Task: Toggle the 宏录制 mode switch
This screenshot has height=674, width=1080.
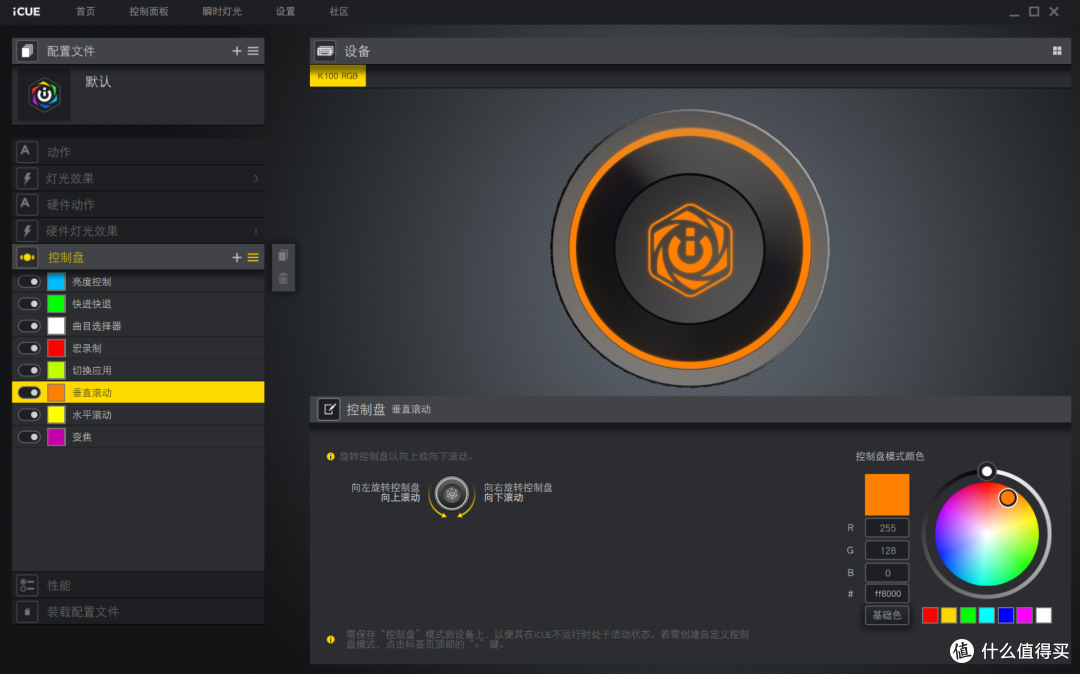Action: [x=29, y=348]
